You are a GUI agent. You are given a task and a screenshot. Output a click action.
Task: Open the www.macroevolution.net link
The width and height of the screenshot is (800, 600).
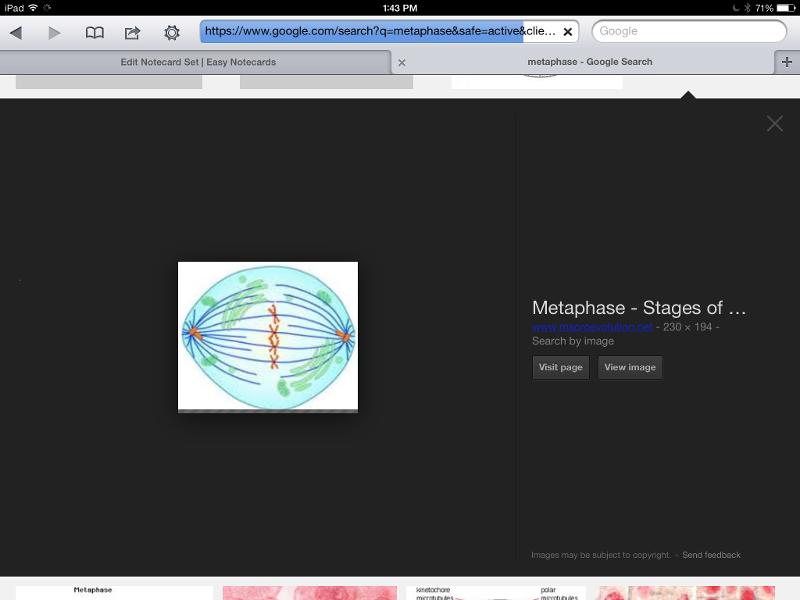591,327
